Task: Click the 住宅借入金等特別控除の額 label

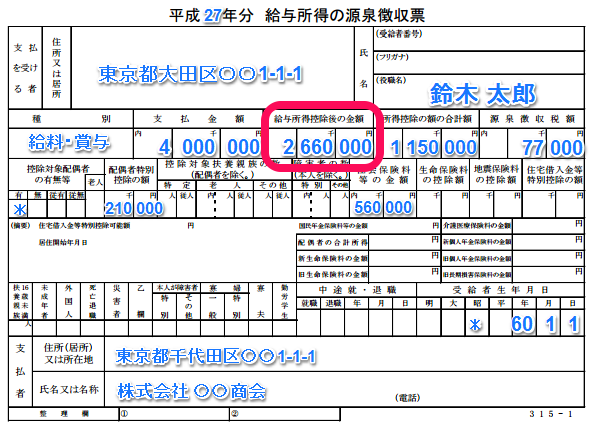Action: click(554, 175)
